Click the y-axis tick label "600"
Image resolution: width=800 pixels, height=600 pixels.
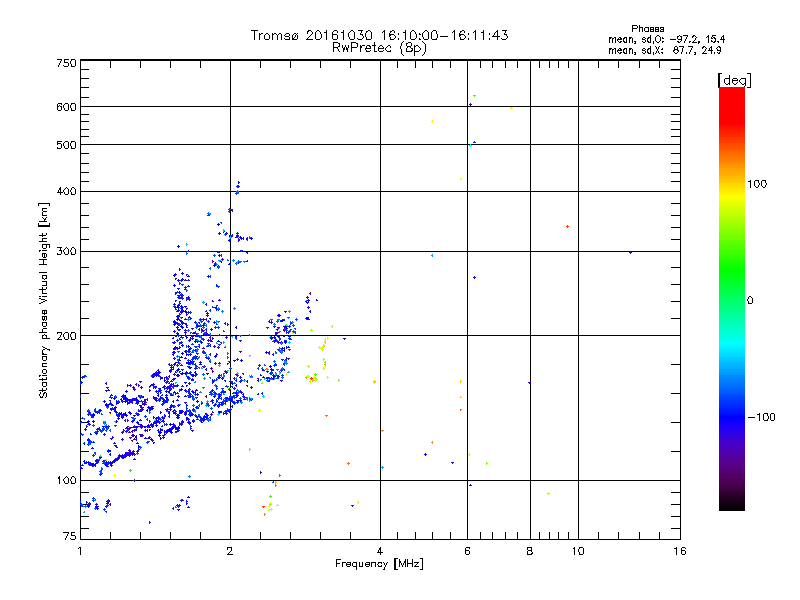(x=66, y=107)
